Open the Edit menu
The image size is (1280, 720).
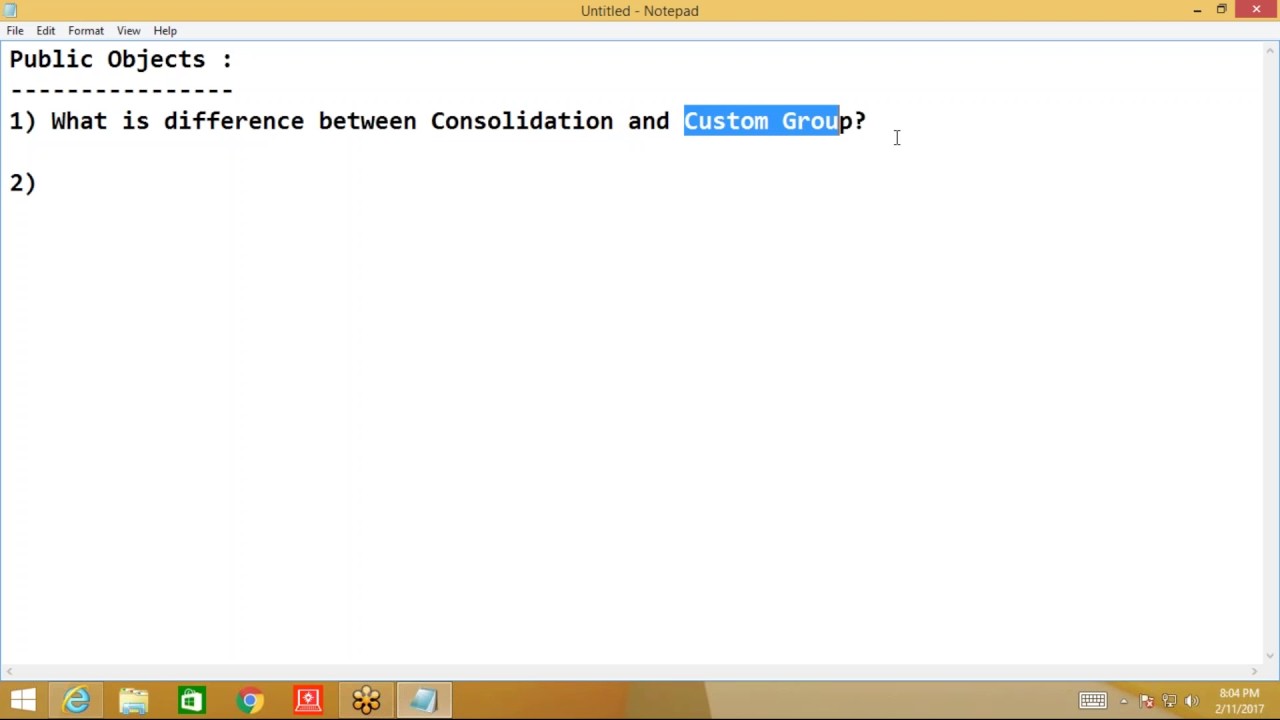tap(46, 31)
